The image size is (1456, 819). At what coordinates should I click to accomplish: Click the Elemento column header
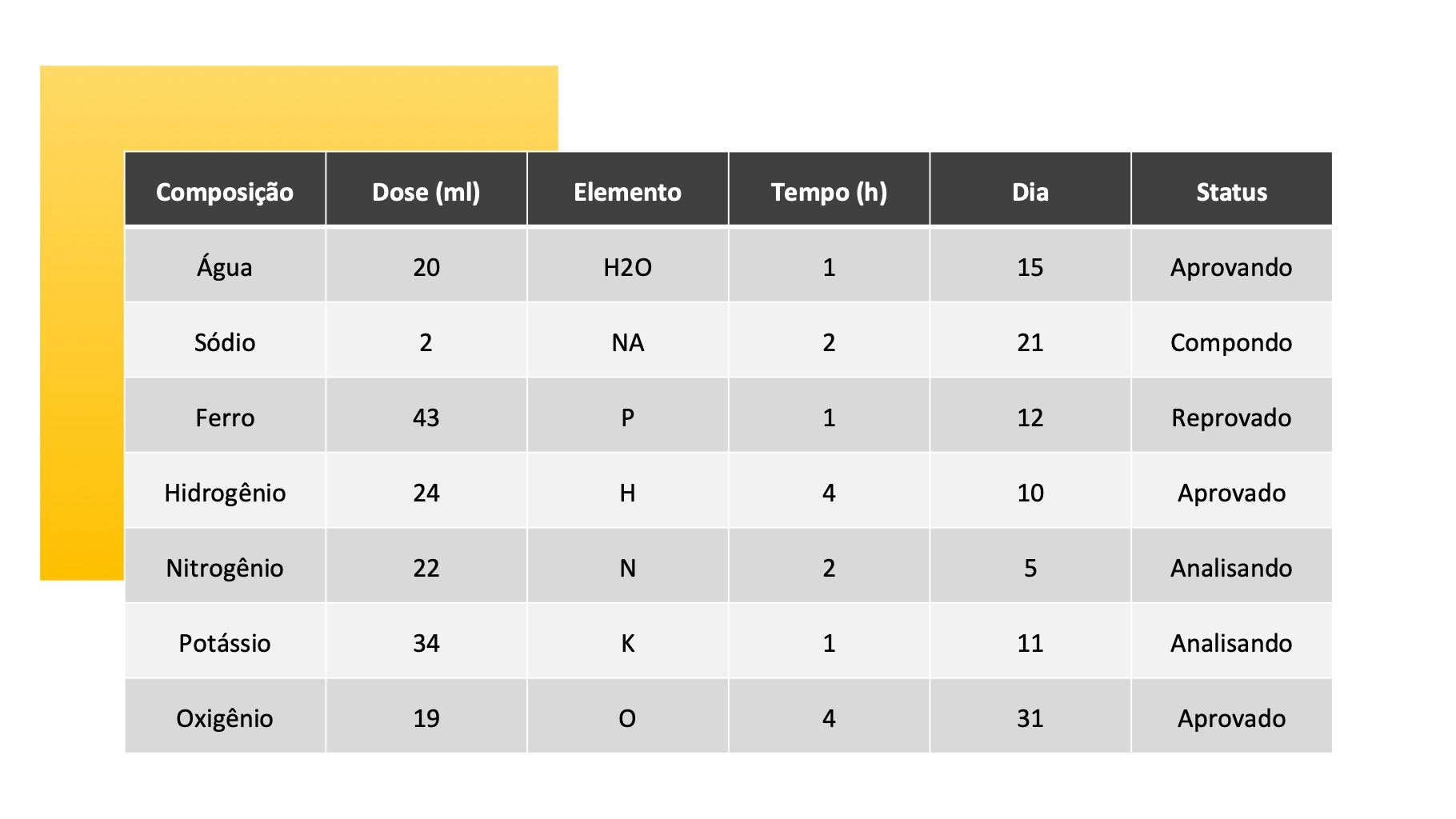[x=627, y=192]
